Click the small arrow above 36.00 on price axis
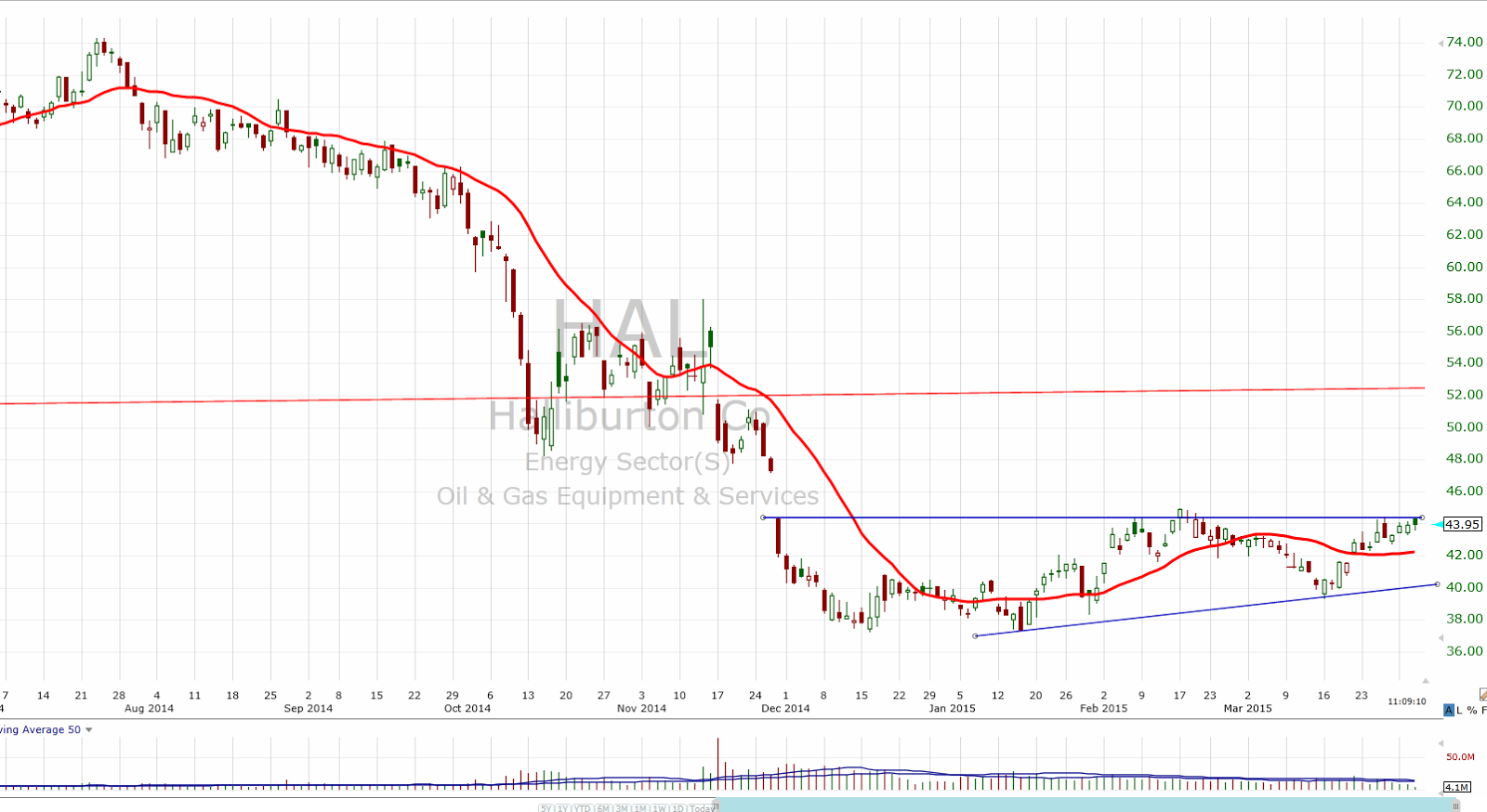Viewport: 1487px width, 812px height. coord(1441,638)
